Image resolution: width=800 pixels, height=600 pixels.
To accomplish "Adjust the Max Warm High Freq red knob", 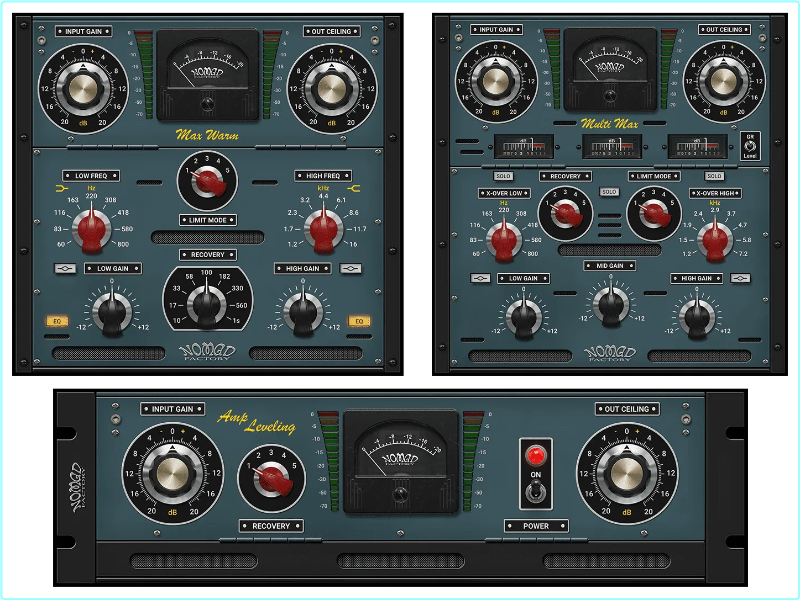I will click(x=323, y=228).
